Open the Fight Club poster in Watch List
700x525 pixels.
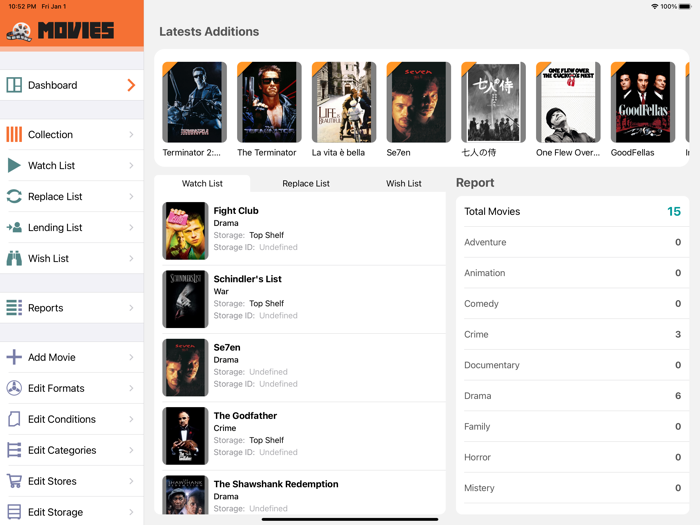[185, 231]
